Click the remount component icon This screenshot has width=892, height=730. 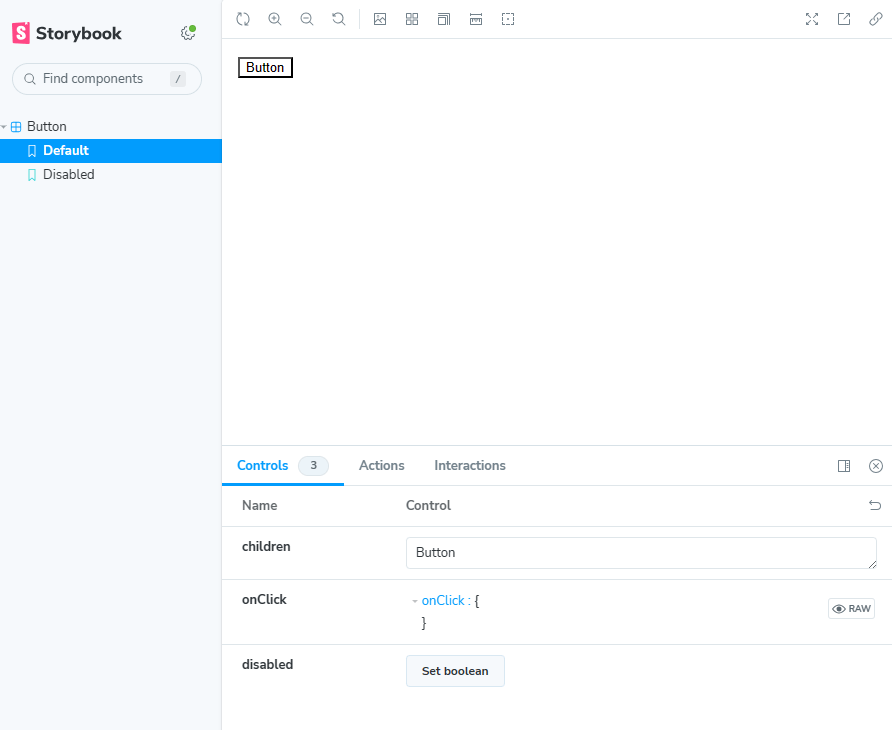[243, 19]
